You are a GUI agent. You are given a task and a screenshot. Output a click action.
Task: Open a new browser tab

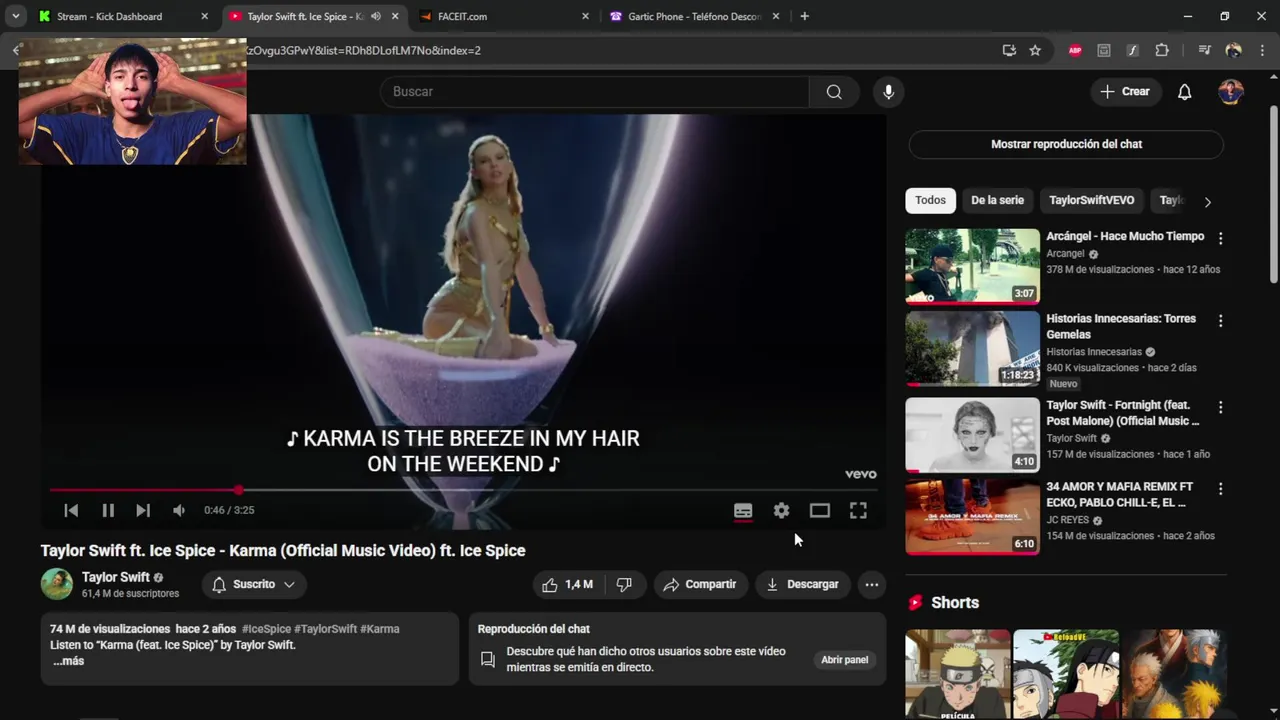point(804,16)
